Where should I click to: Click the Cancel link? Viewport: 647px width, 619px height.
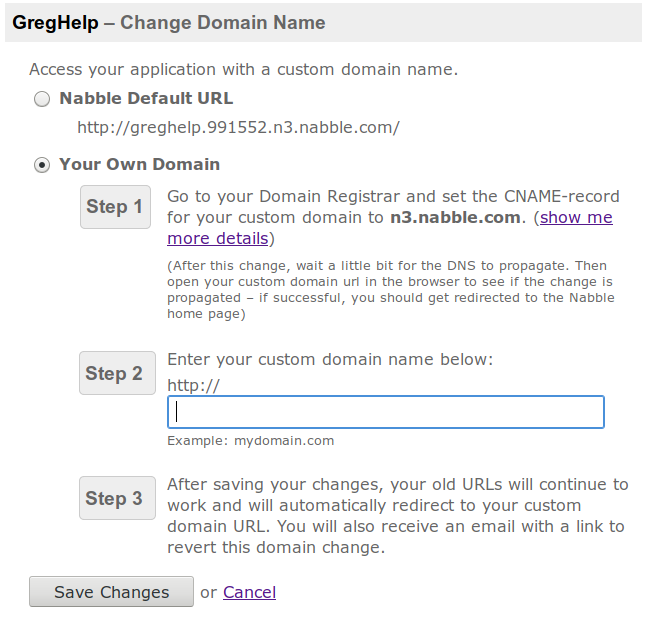tap(249, 592)
